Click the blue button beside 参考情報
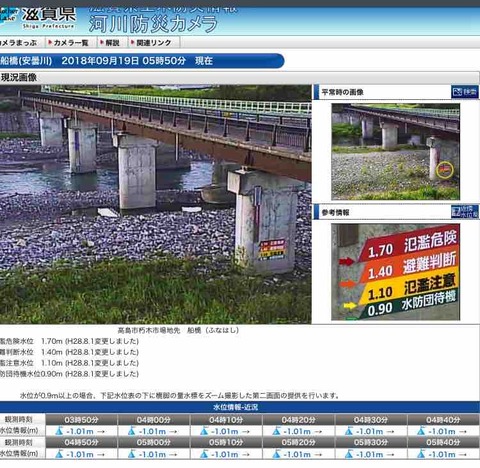The width and height of the screenshot is (480, 468). (x=465, y=212)
